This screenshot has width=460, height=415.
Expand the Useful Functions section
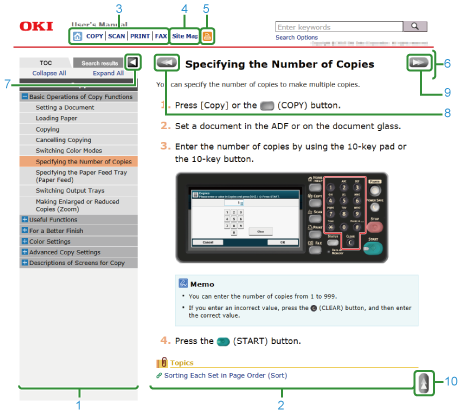tap(25, 219)
